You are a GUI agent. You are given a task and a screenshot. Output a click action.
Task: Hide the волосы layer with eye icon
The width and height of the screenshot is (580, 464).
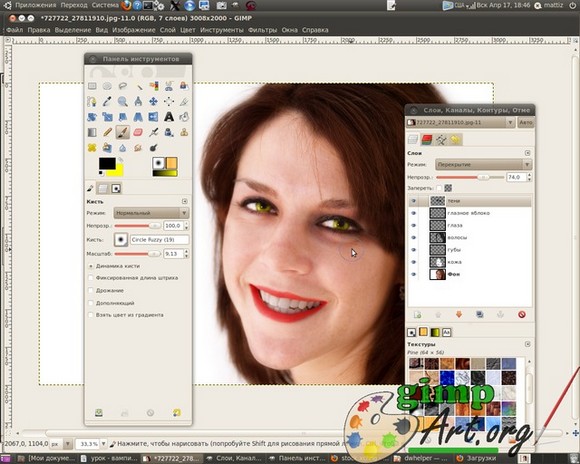point(414,238)
